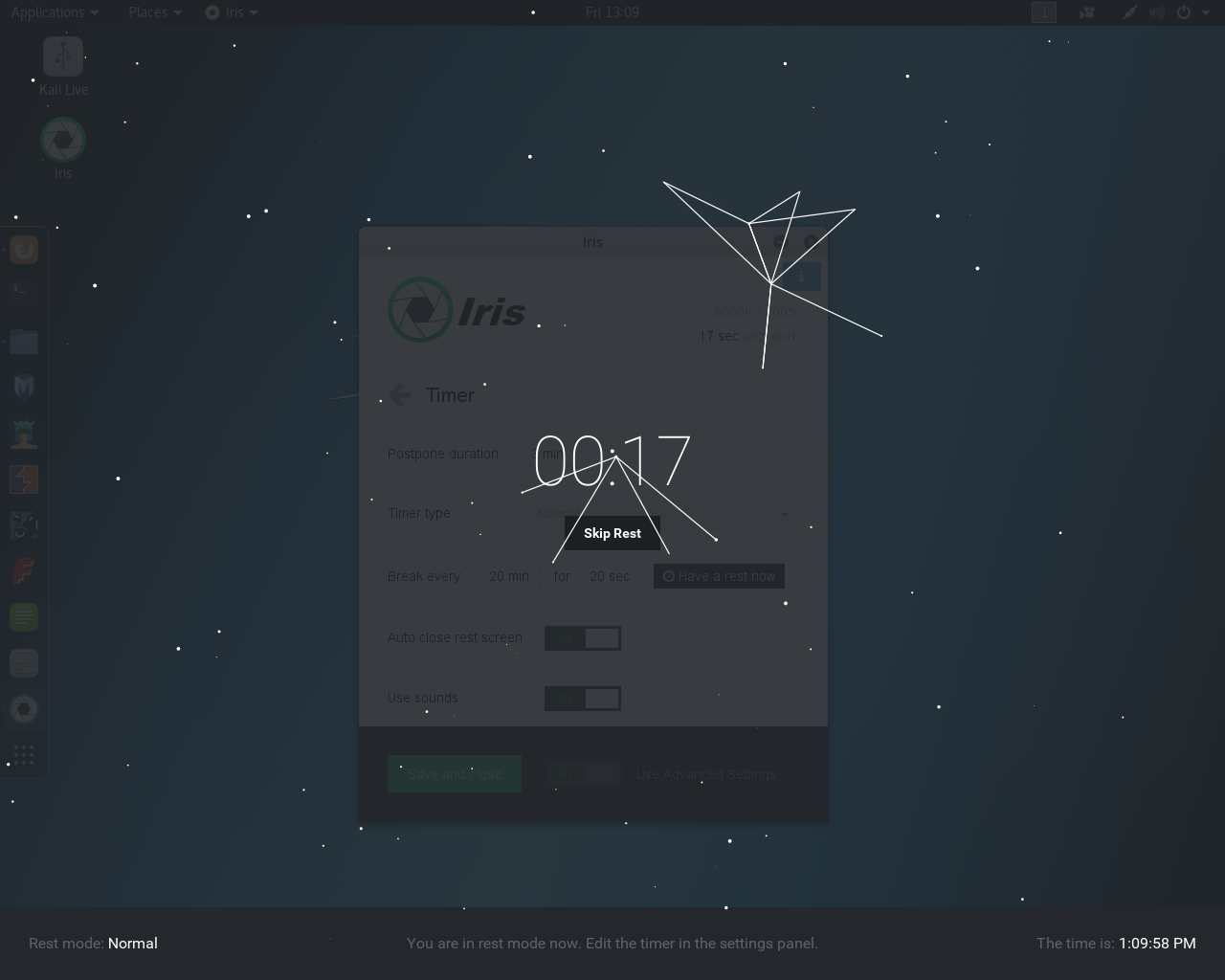Edit the Postpone duration field
Screen dimensions: 1225x980
tap(551, 454)
